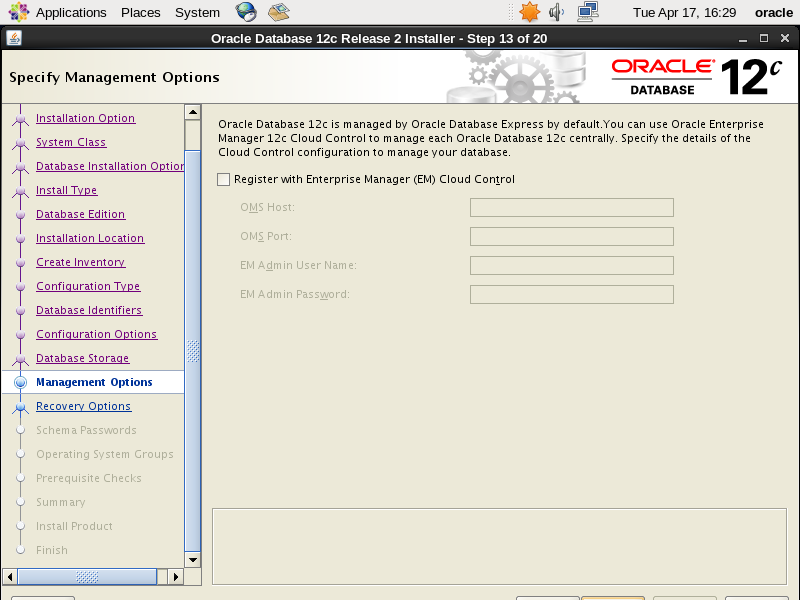Click the orange update notification icon
The width and height of the screenshot is (800, 600).
pyautogui.click(x=529, y=12)
